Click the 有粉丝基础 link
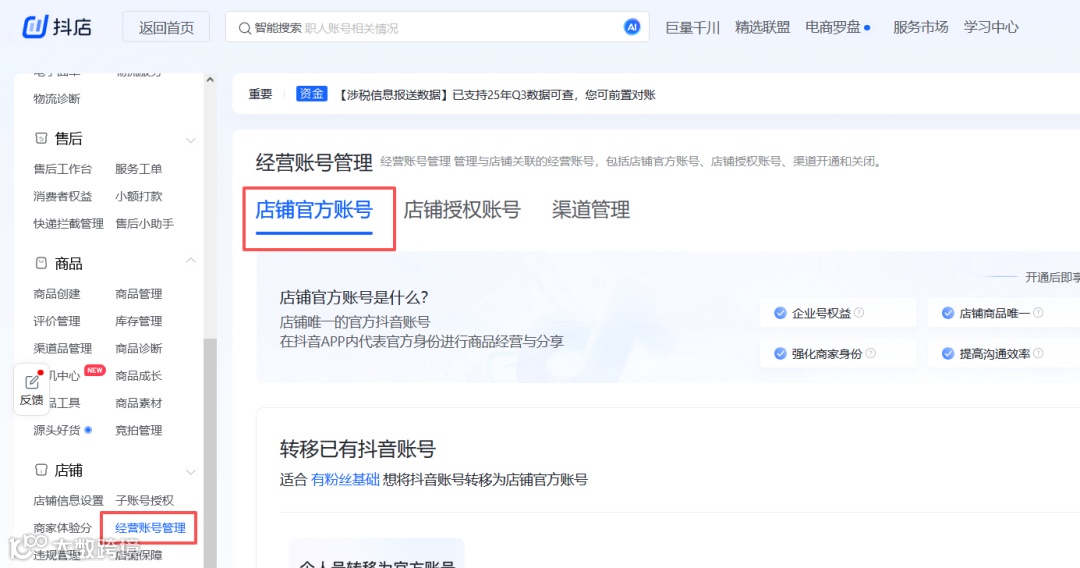This screenshot has width=1080, height=568. coord(345,480)
